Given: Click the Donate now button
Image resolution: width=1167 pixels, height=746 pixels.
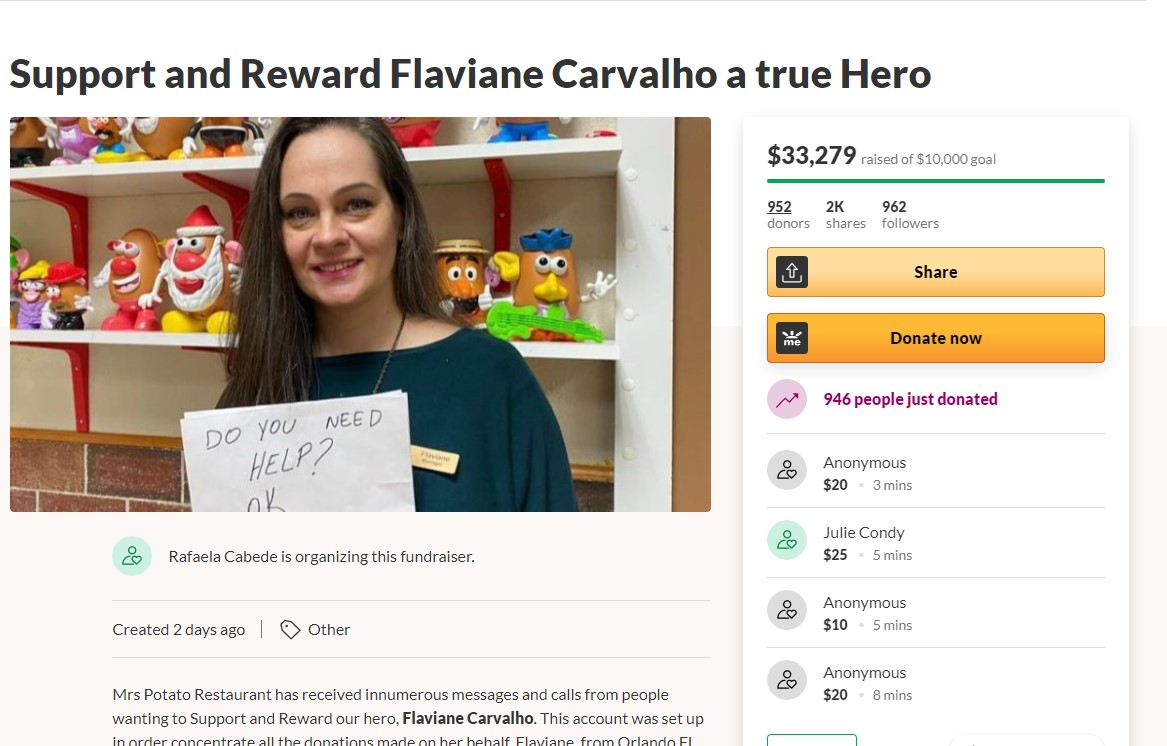Looking at the screenshot, I should point(936,338).
